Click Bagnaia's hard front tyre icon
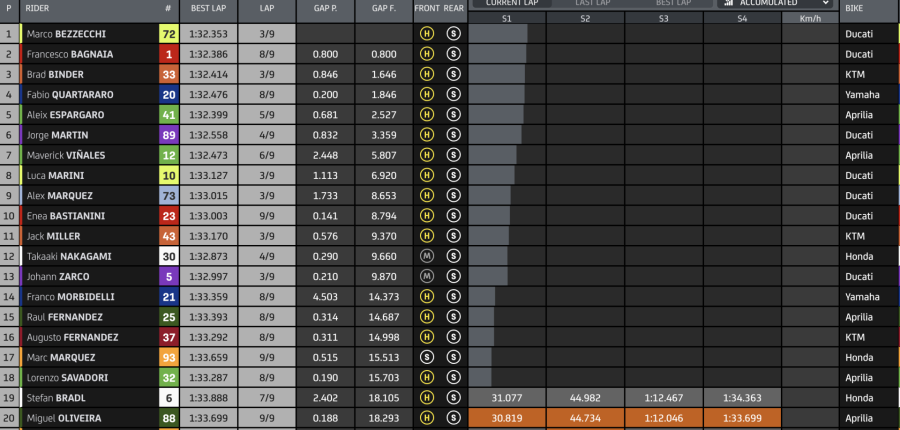This screenshot has height=430, width=900. (426, 54)
